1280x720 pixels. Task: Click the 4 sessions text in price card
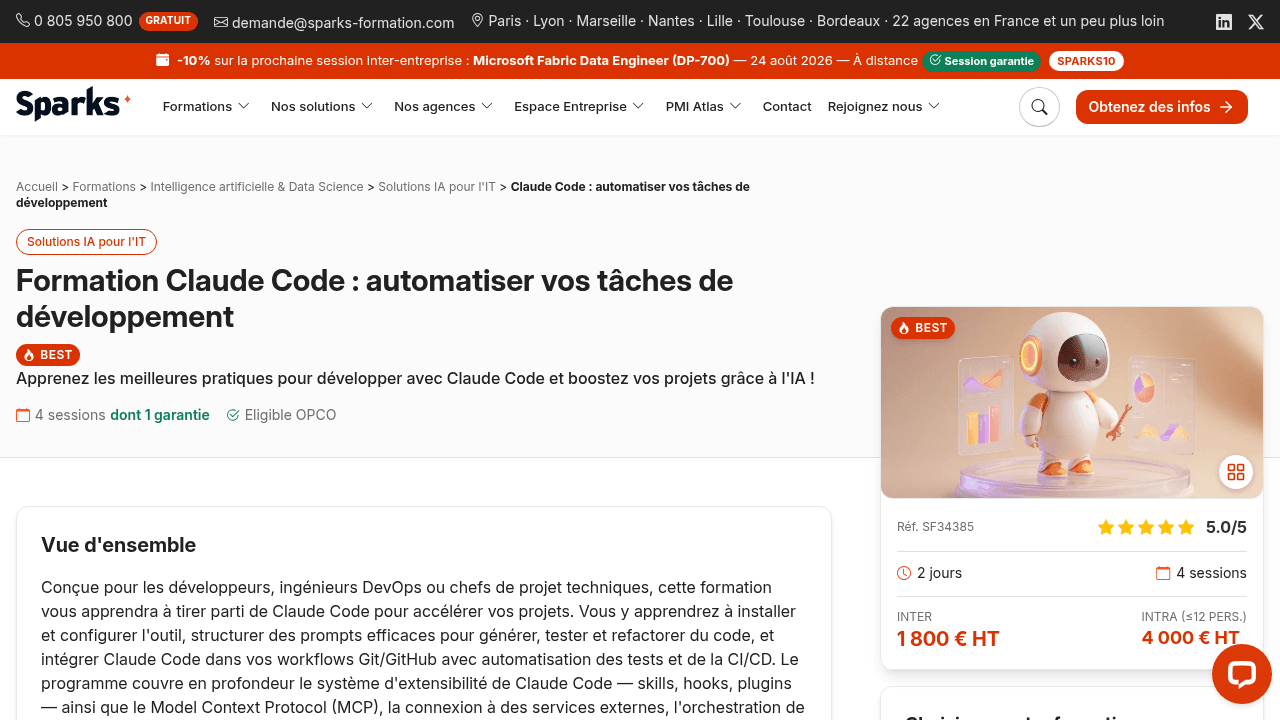click(x=1211, y=573)
